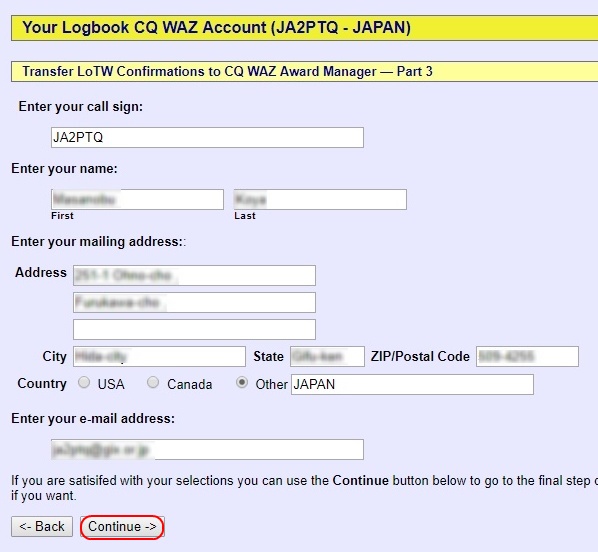This screenshot has height=552, width=598.
Task: Click the 'Enter your call sign' label
Action: click(81, 106)
